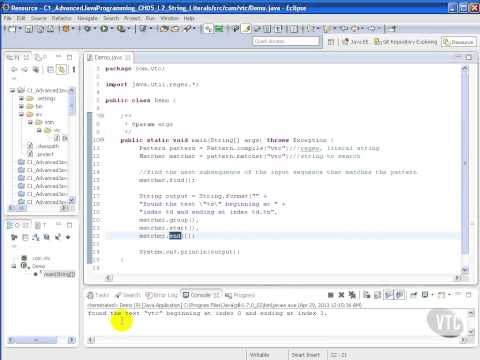Select the Demo.java editor tab

coord(108,58)
